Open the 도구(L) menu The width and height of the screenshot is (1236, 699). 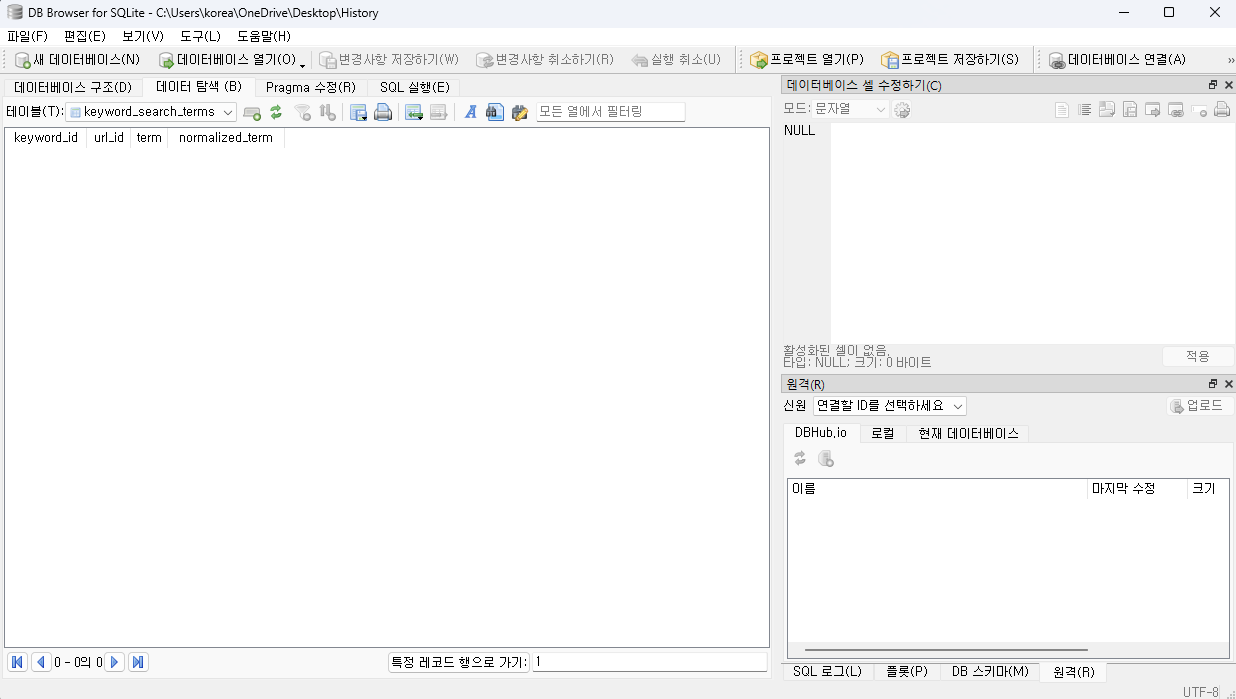200,36
